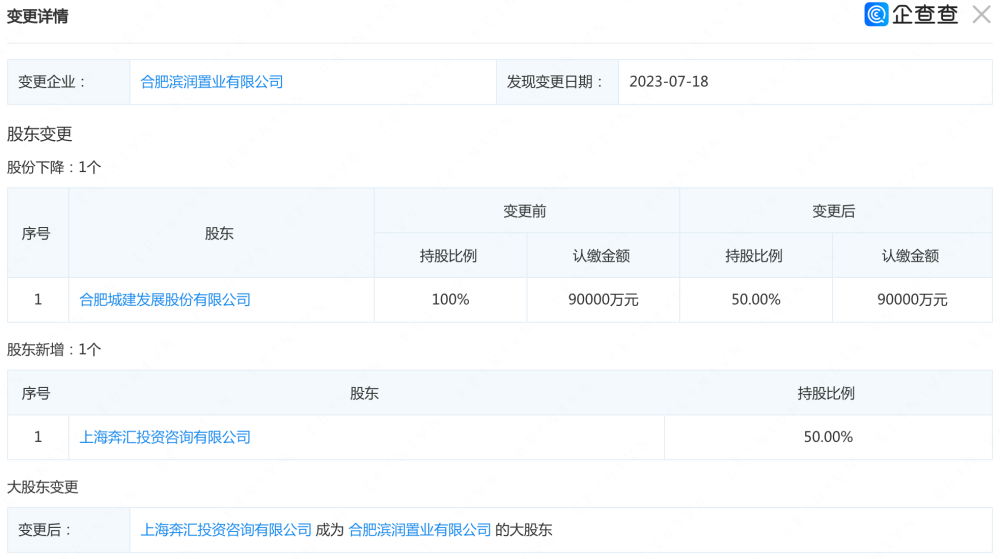Select 变更后 持股比例 50.00% cell
This screenshot has height=559, width=1000.
click(x=756, y=300)
